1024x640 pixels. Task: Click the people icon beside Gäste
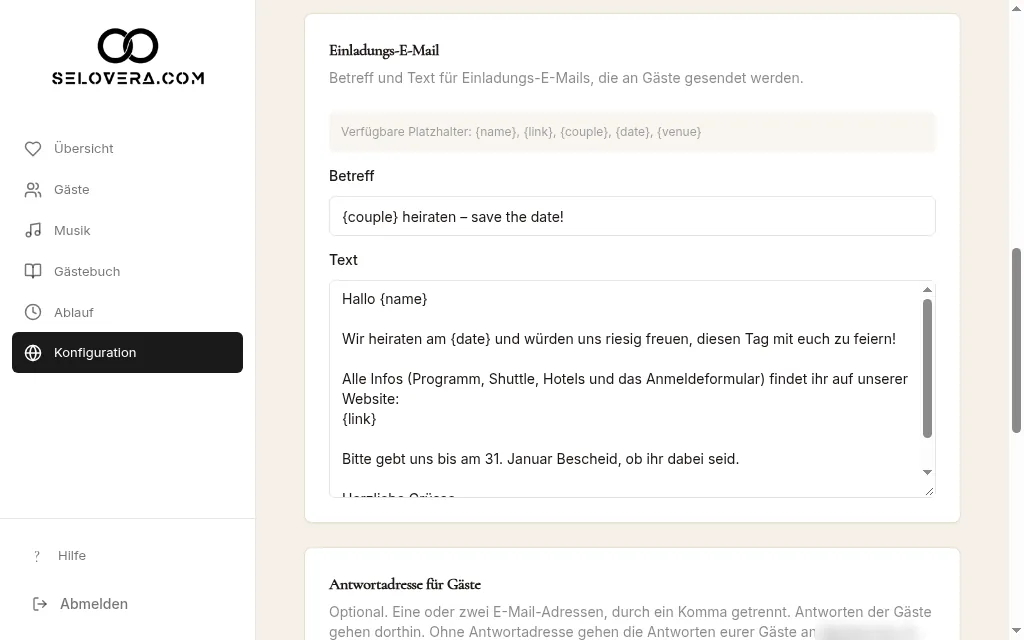(33, 190)
